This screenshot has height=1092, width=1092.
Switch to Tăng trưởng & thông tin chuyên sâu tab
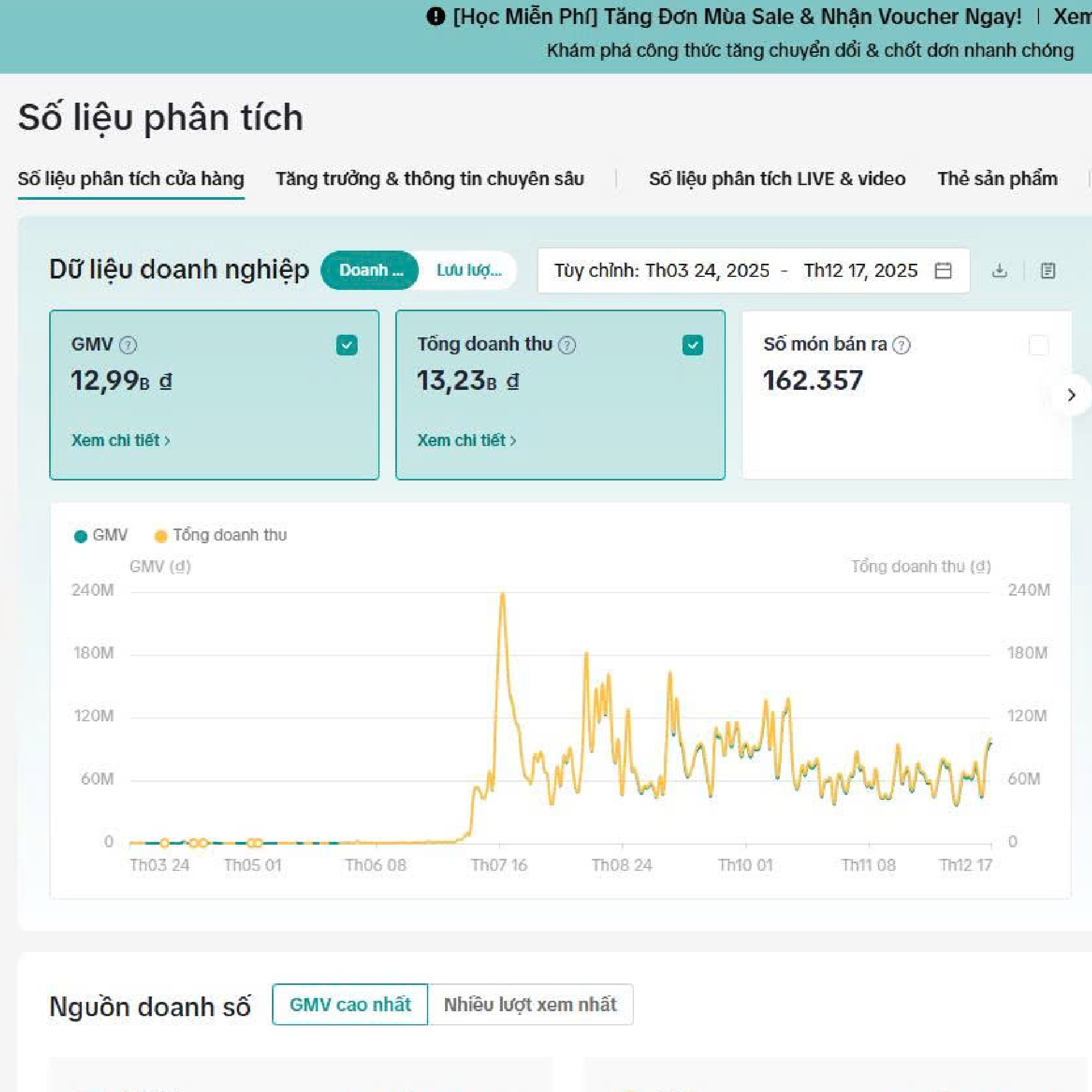[430, 179]
